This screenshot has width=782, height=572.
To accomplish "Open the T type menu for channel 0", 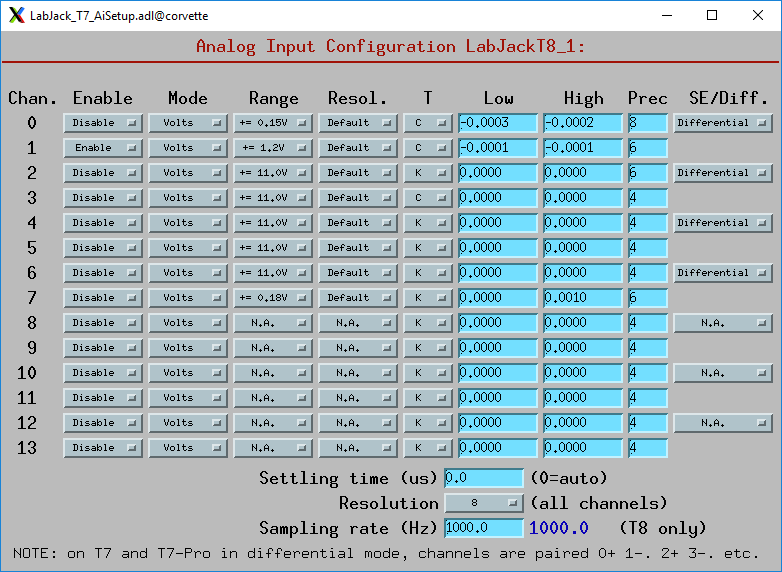I will [428, 123].
